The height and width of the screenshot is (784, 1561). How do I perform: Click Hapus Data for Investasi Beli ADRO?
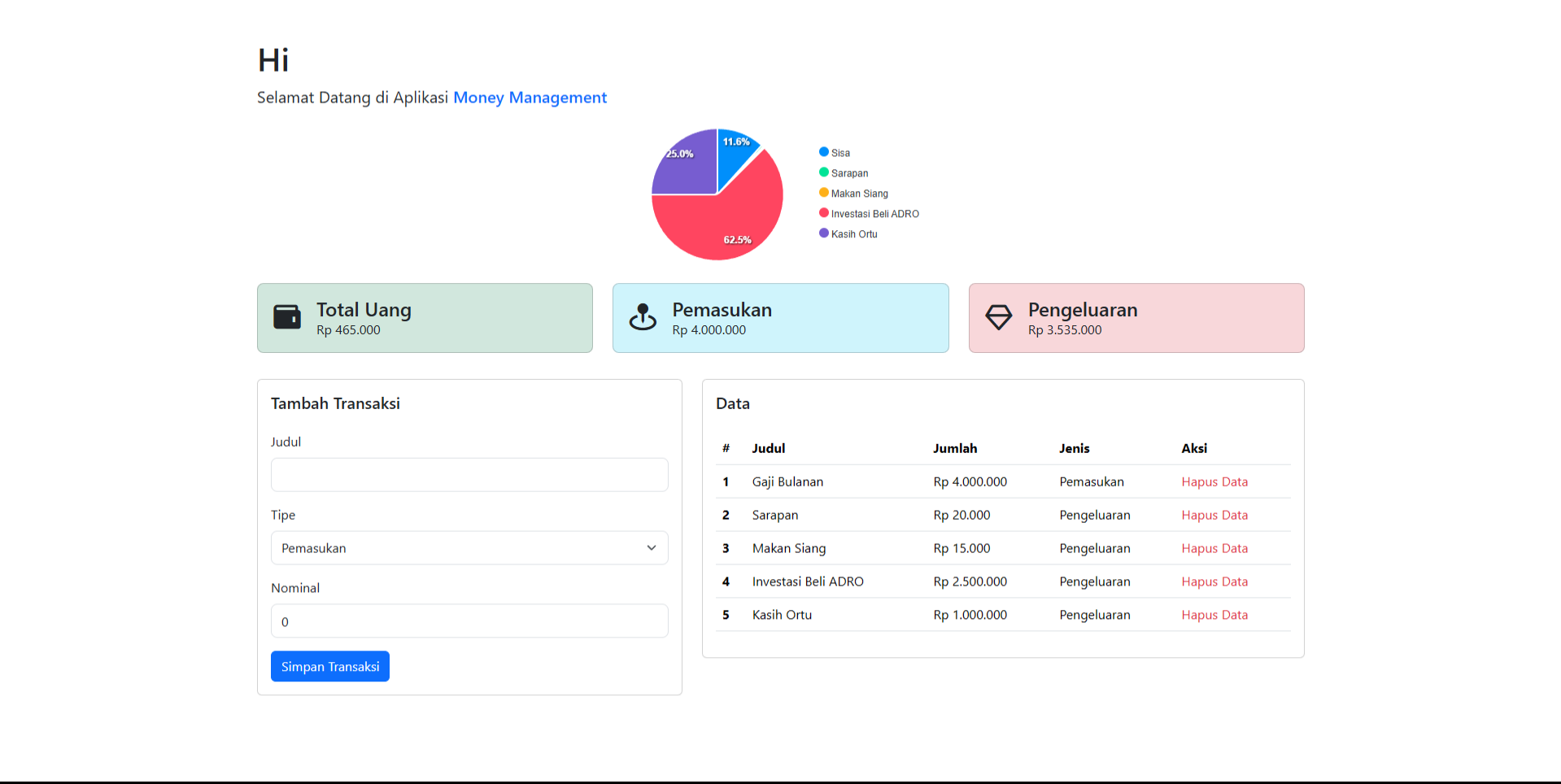(1214, 581)
